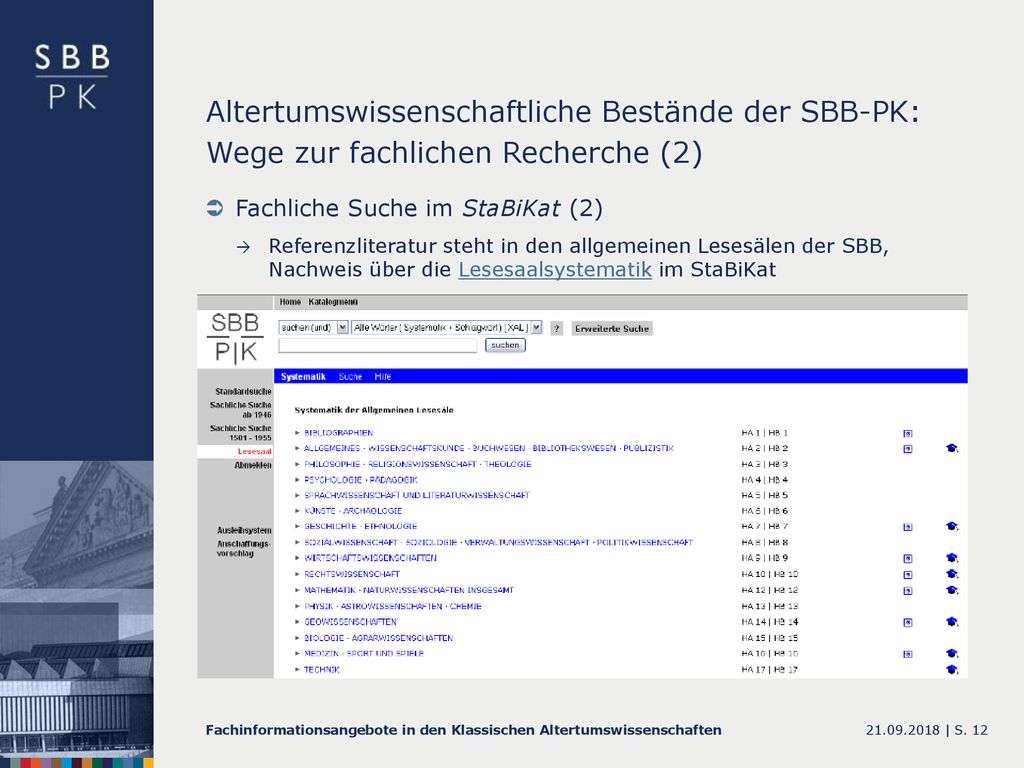This screenshot has width=1024, height=768.
Task: Select the Systematik tab
Action: point(303,377)
